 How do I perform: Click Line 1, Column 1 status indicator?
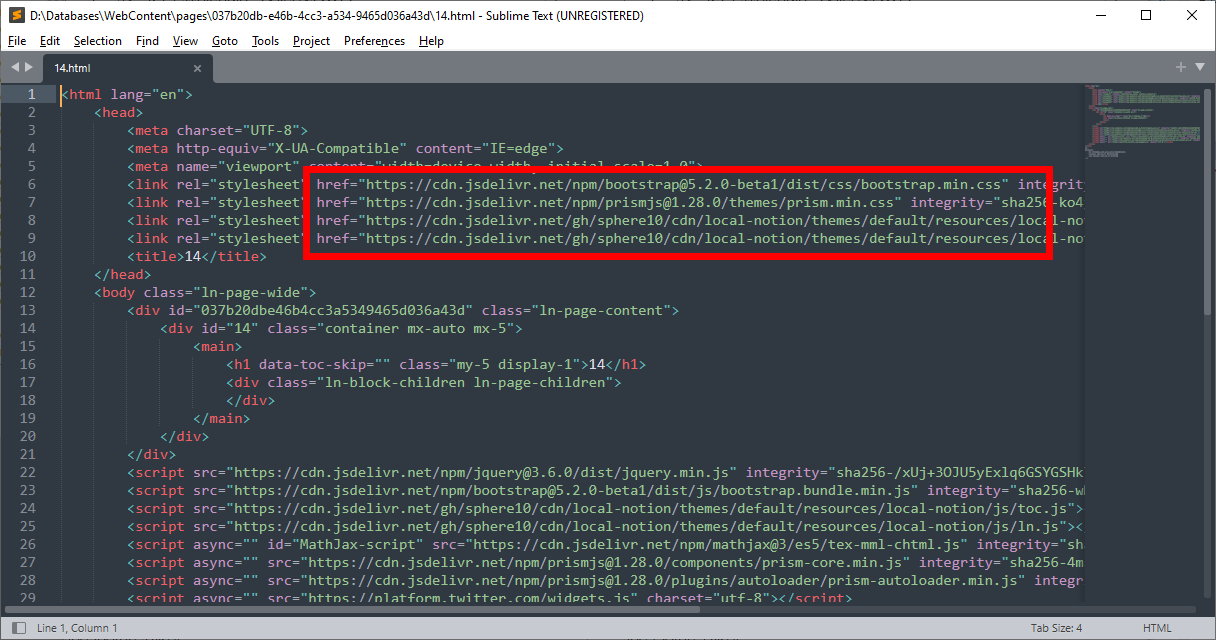(77, 628)
